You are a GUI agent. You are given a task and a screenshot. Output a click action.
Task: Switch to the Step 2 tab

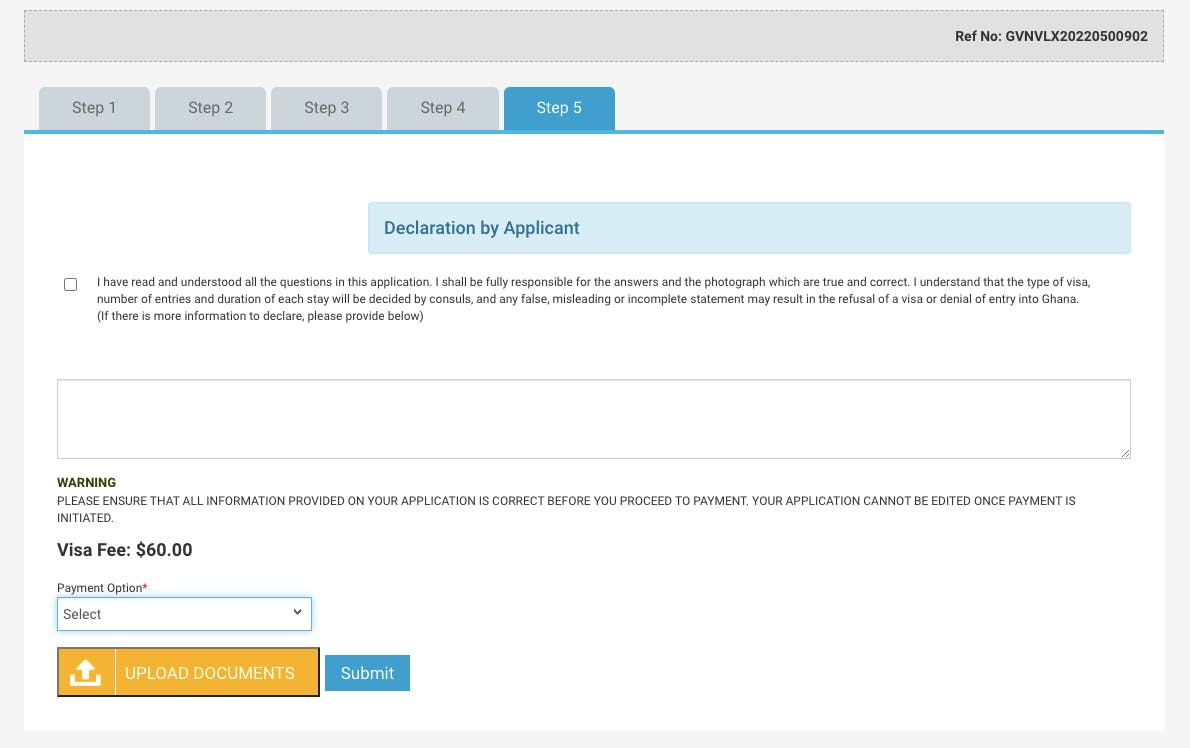pos(210,108)
